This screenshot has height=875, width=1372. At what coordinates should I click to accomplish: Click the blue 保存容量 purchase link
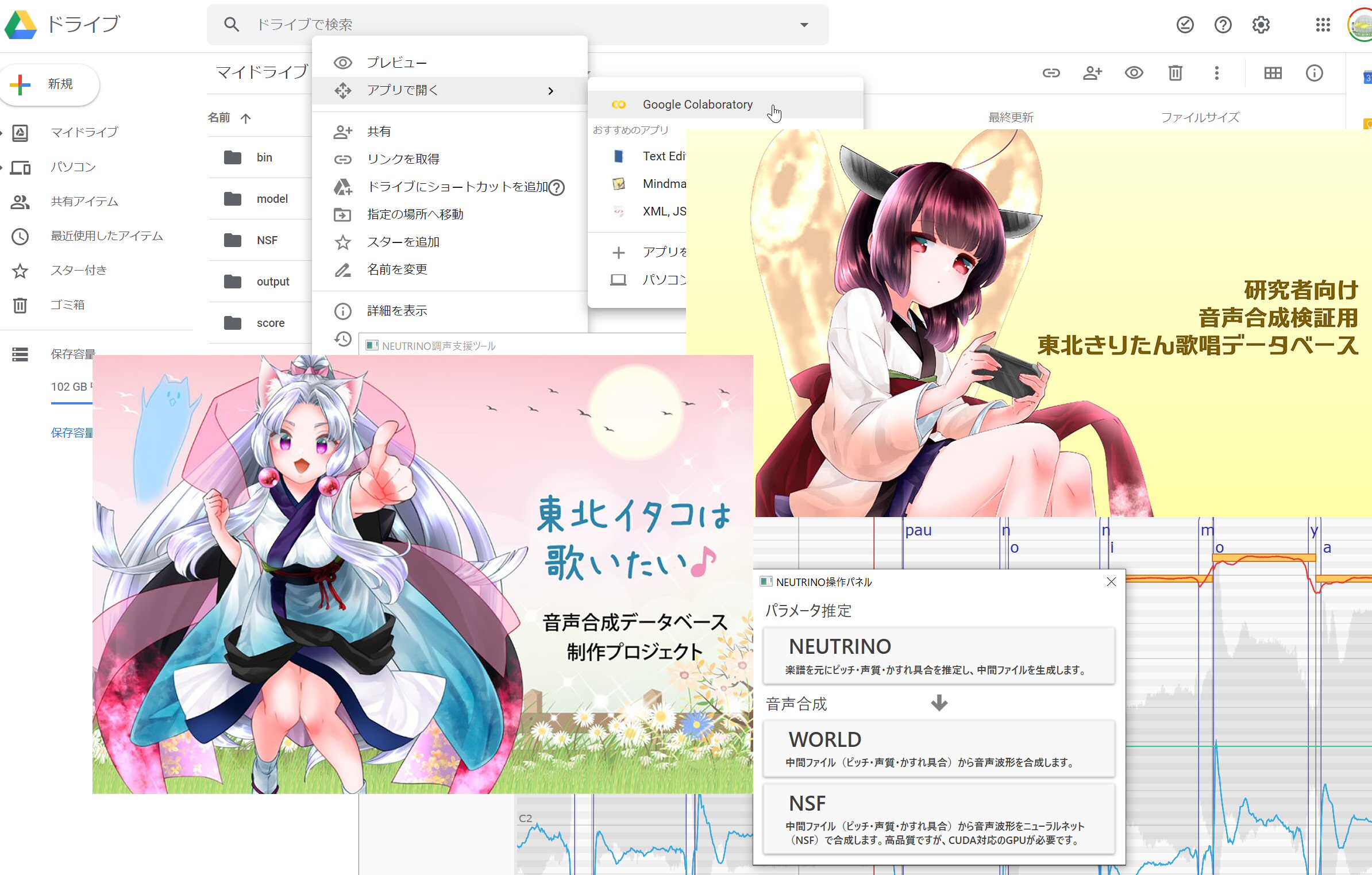pos(72,433)
